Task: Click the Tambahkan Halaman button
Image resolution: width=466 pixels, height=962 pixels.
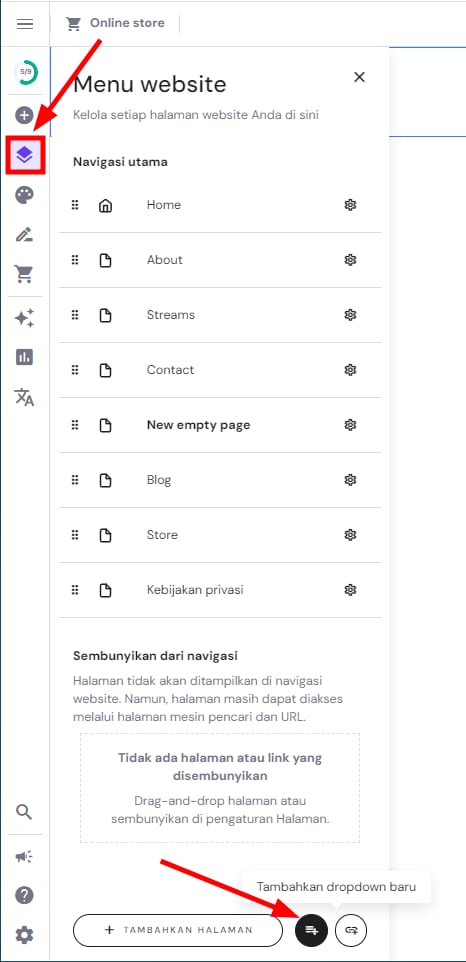Action: (x=178, y=930)
